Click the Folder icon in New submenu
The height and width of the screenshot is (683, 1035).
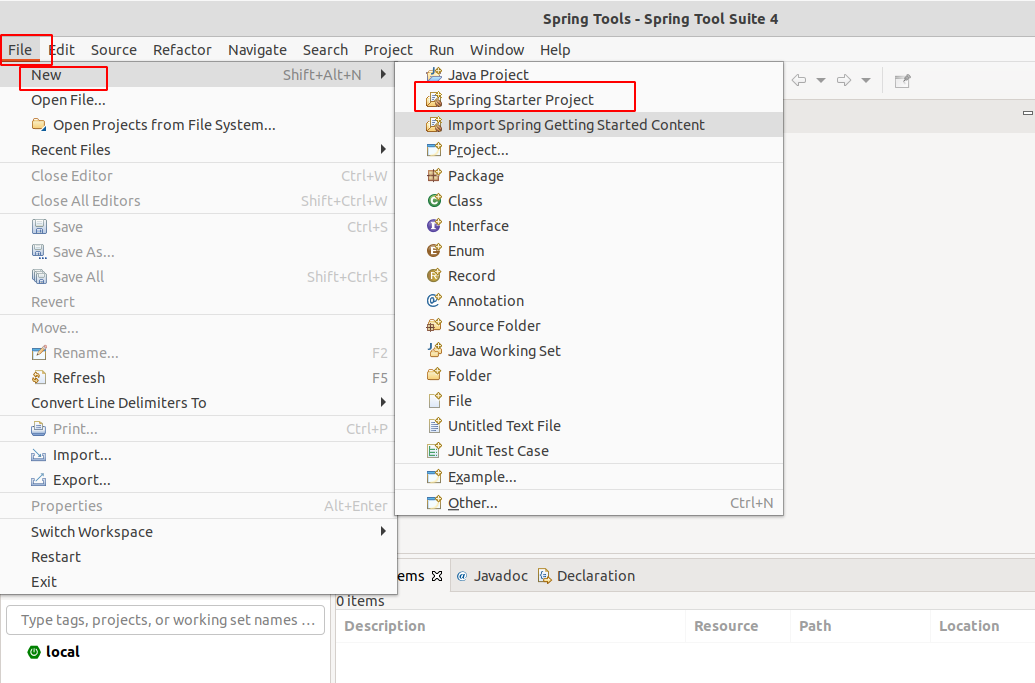(434, 375)
